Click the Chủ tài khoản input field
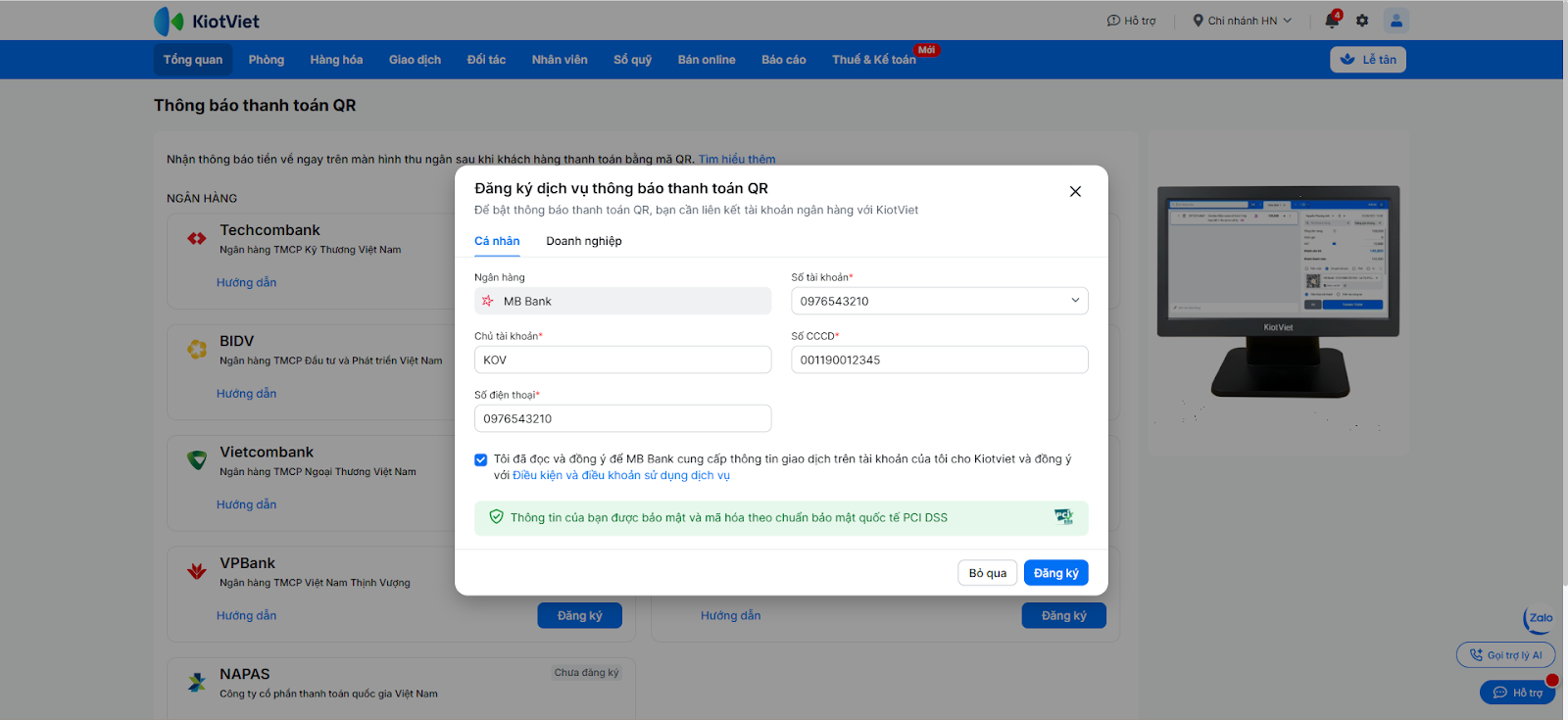The width and height of the screenshot is (1568, 720). [623, 360]
